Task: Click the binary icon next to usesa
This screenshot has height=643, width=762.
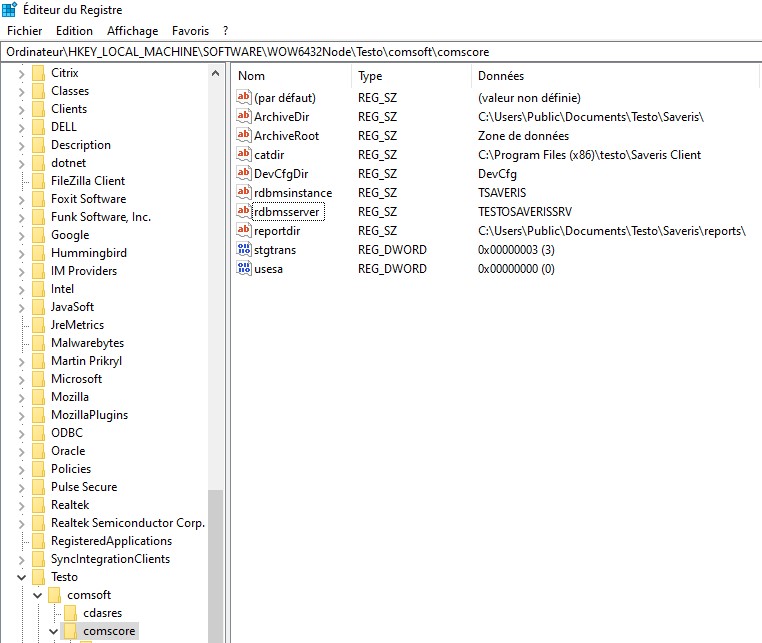Action: [244, 269]
